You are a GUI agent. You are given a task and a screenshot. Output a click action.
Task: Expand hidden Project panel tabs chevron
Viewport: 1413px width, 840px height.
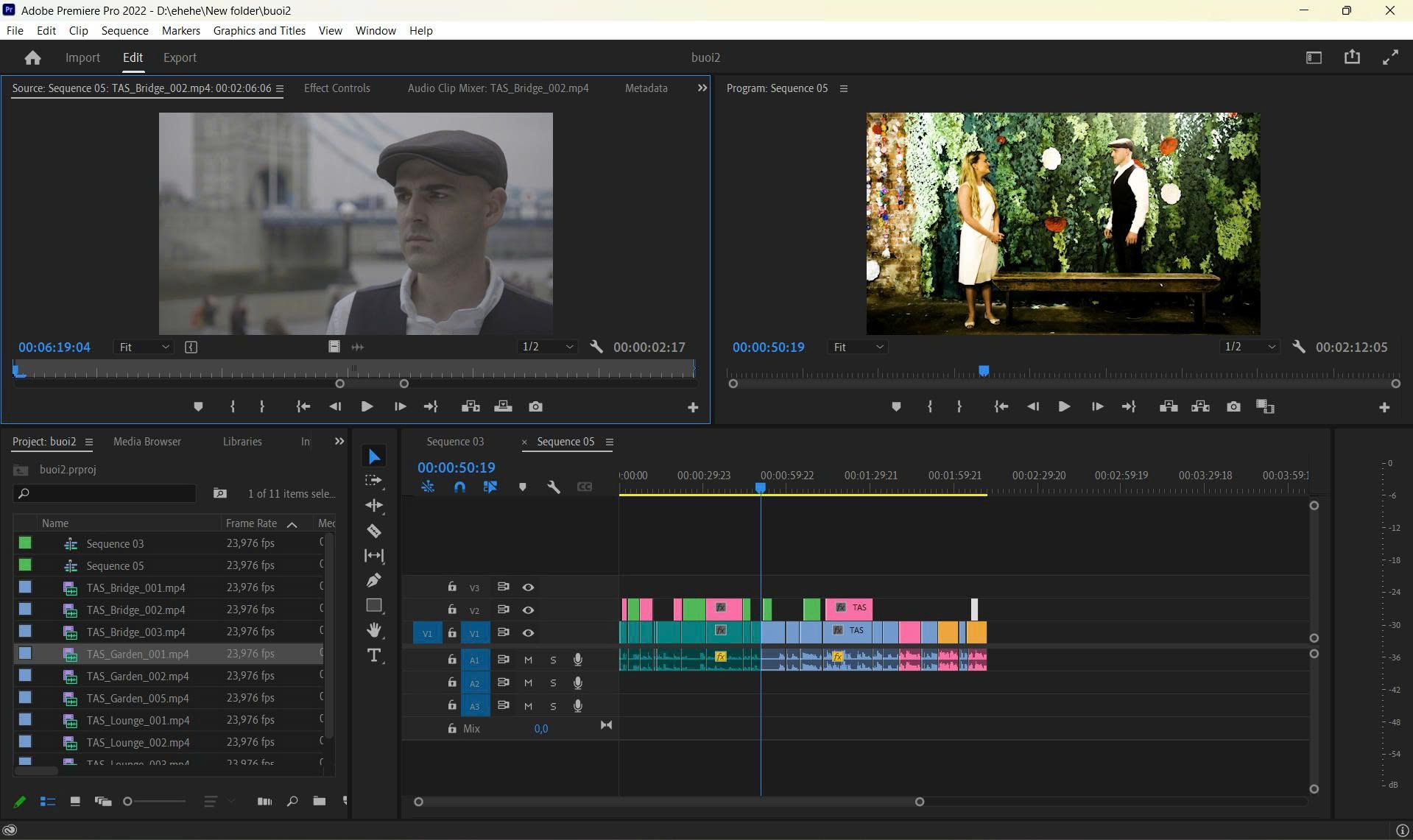coord(339,441)
